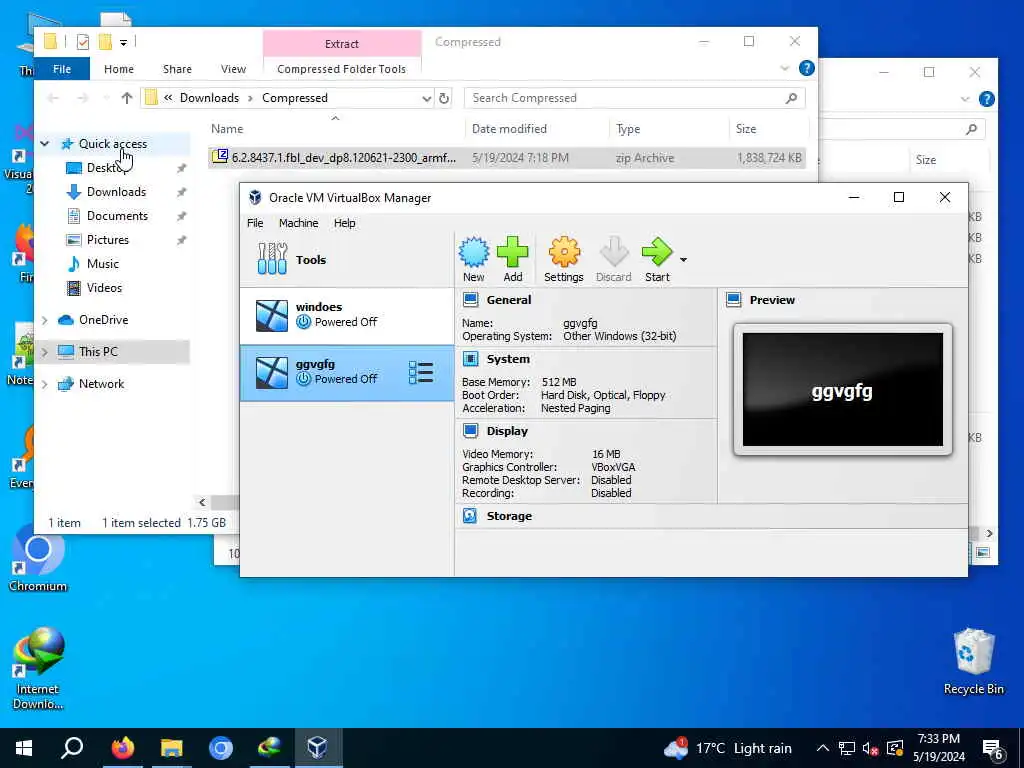Screen dimensions: 1024x768
Task: Open Compressed Folder Tools tab
Action: click(342, 69)
